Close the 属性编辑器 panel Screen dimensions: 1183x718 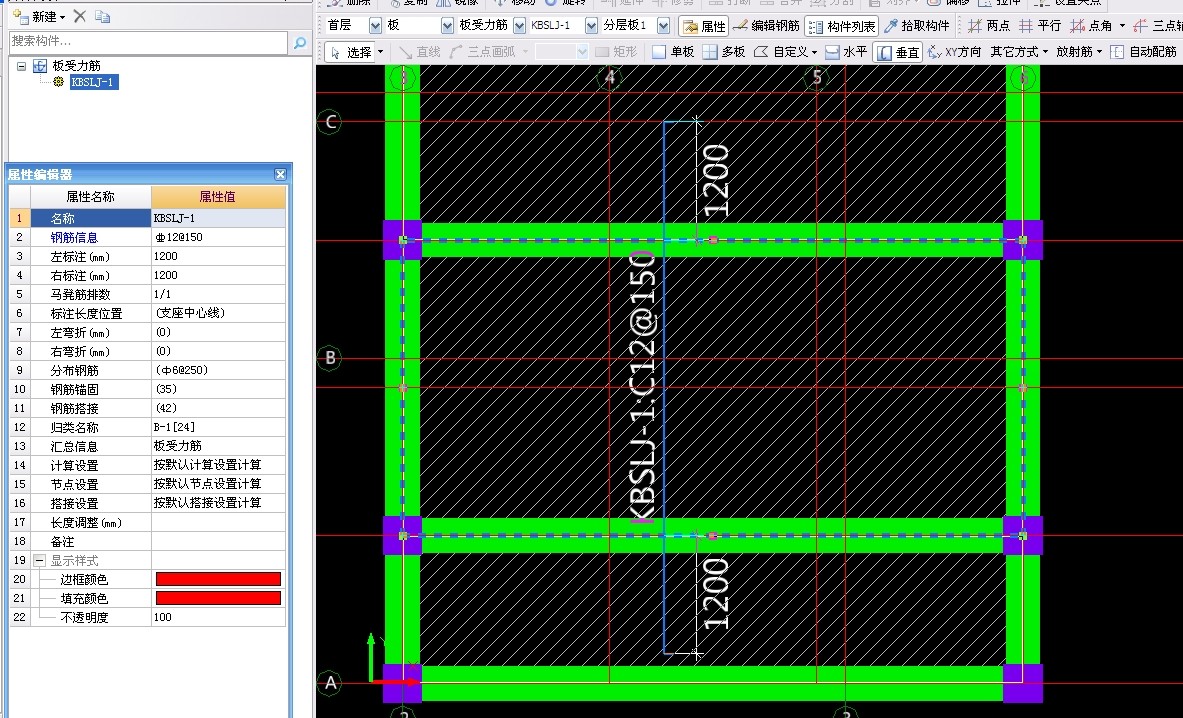click(x=281, y=174)
